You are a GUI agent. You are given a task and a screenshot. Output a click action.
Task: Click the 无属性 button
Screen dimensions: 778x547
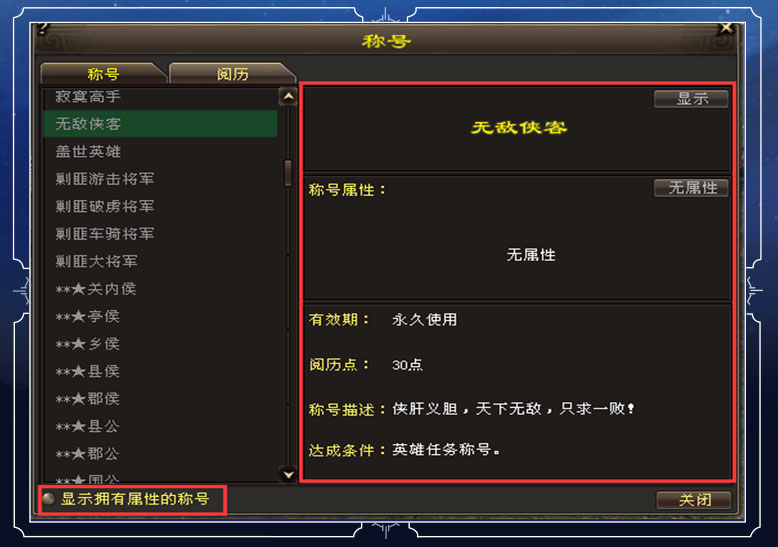pyautogui.click(x=691, y=188)
